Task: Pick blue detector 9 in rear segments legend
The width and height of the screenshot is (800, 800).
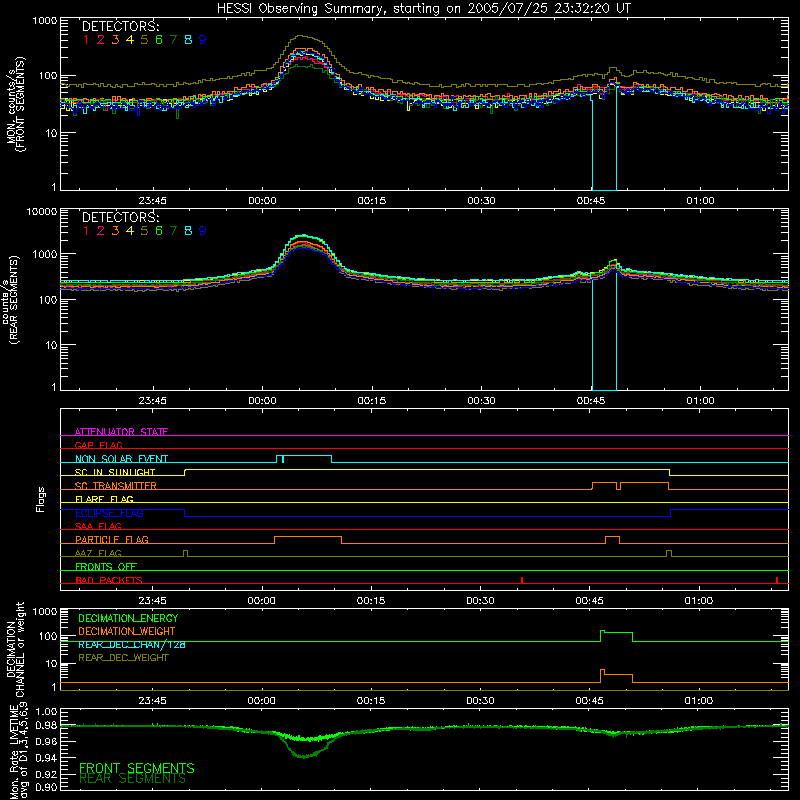Action: coord(203,231)
